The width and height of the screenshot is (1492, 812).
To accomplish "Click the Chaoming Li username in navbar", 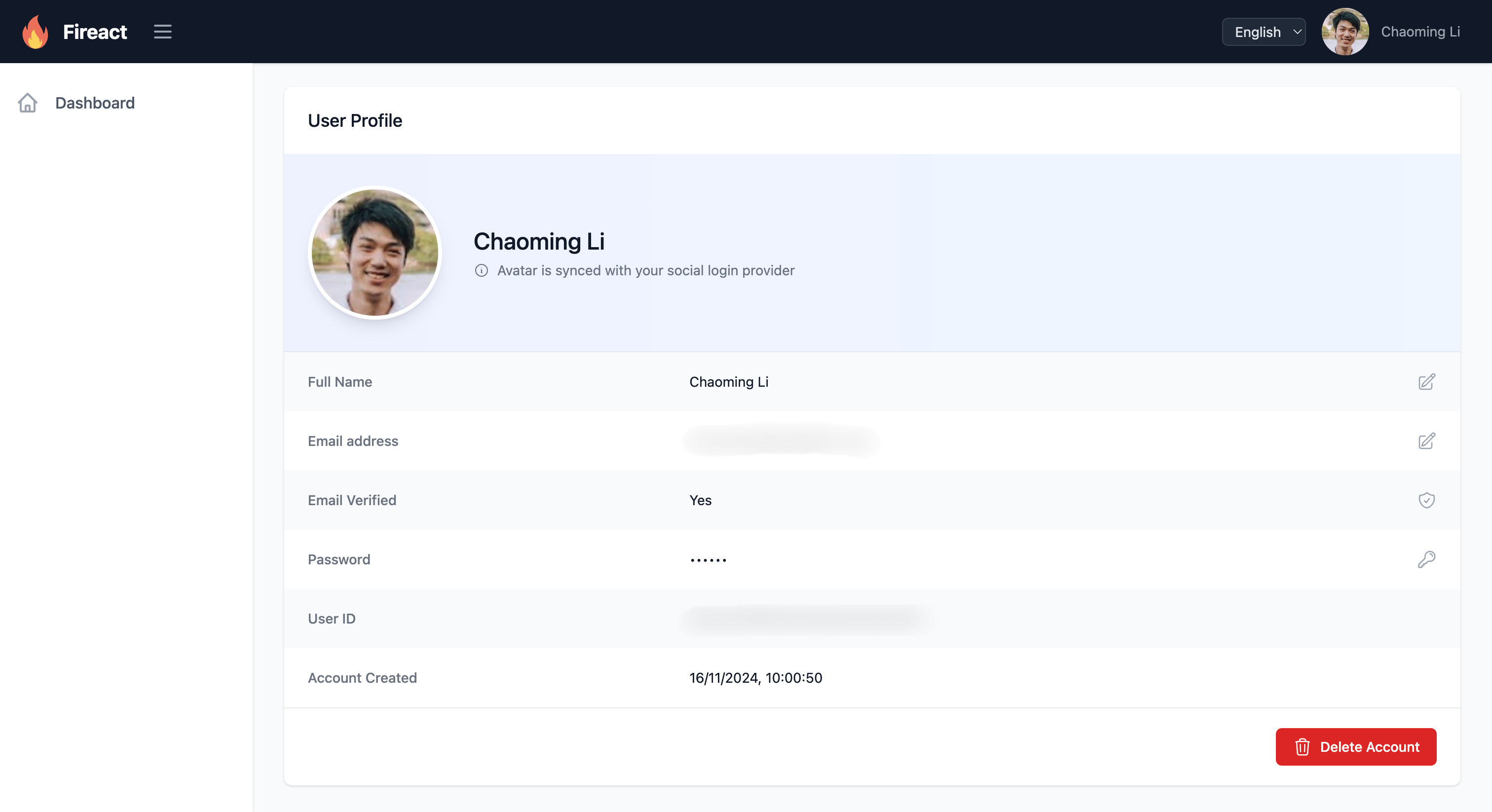I will [1421, 31].
